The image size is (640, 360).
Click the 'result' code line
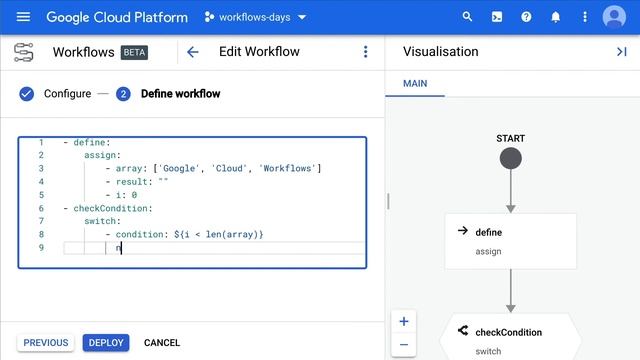tap(137, 182)
